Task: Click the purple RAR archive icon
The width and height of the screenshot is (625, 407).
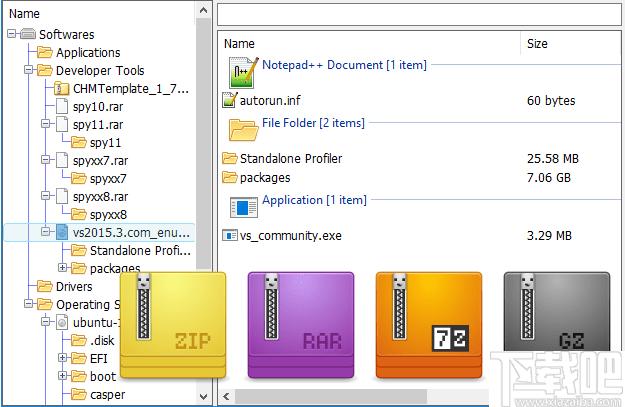Action: [301, 325]
